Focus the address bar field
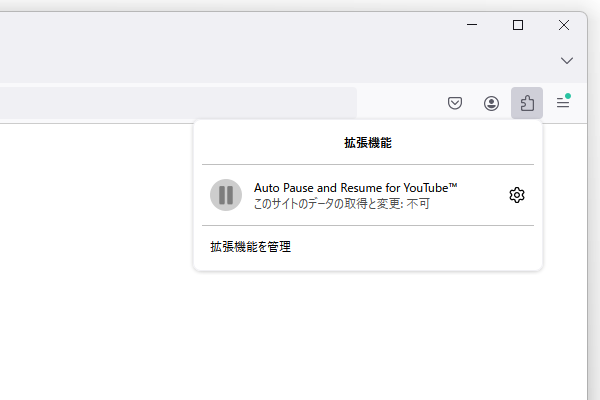 [x=178, y=103]
